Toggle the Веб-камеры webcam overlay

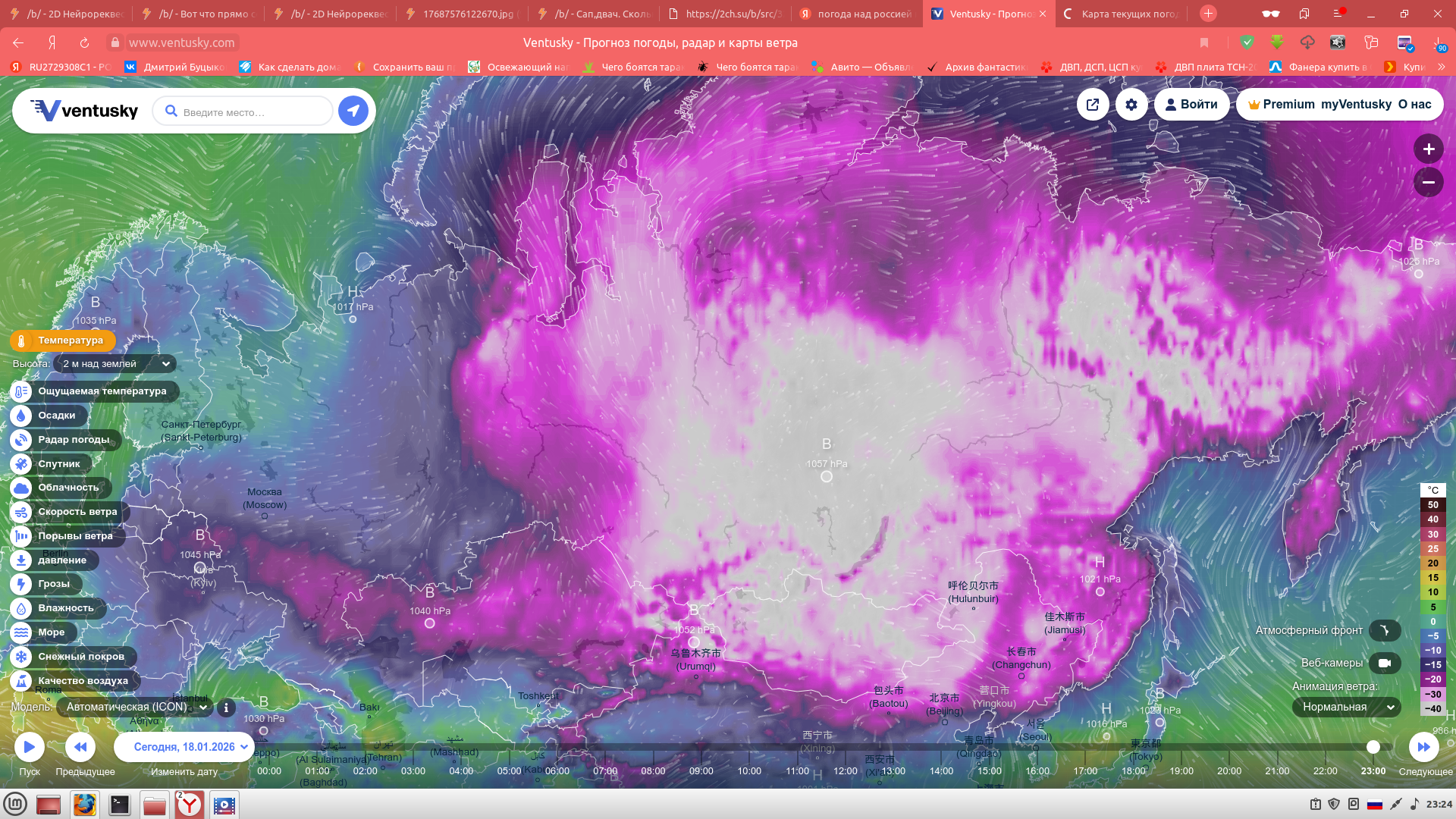click(1384, 663)
